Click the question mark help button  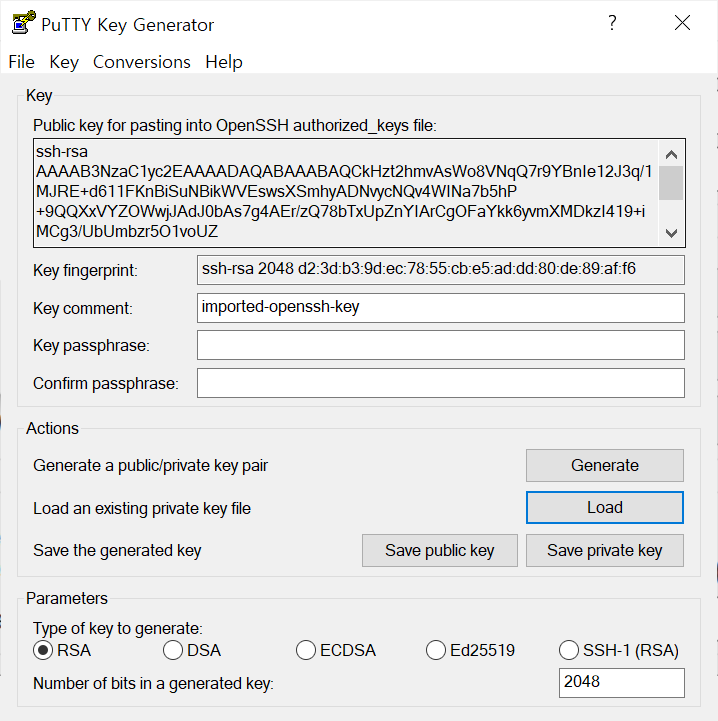(612, 23)
